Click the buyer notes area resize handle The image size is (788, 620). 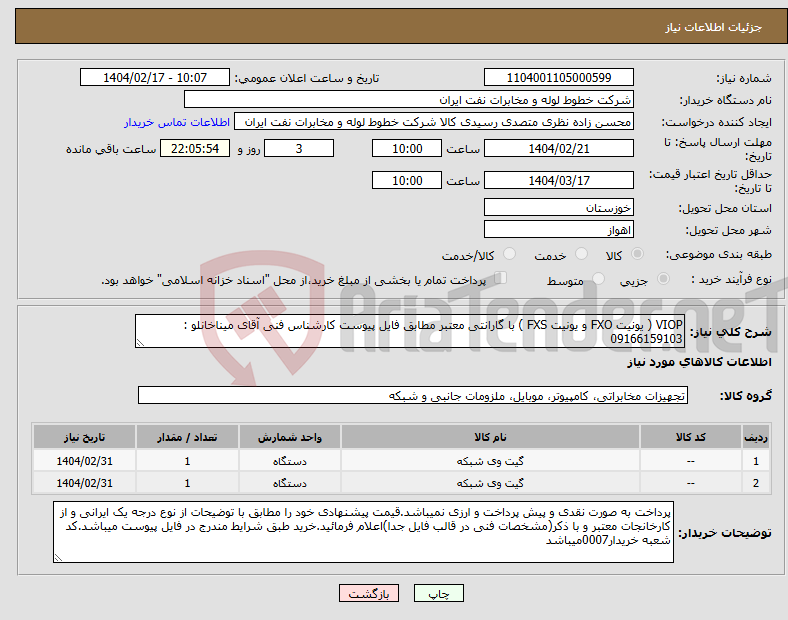pyautogui.click(x=58, y=558)
